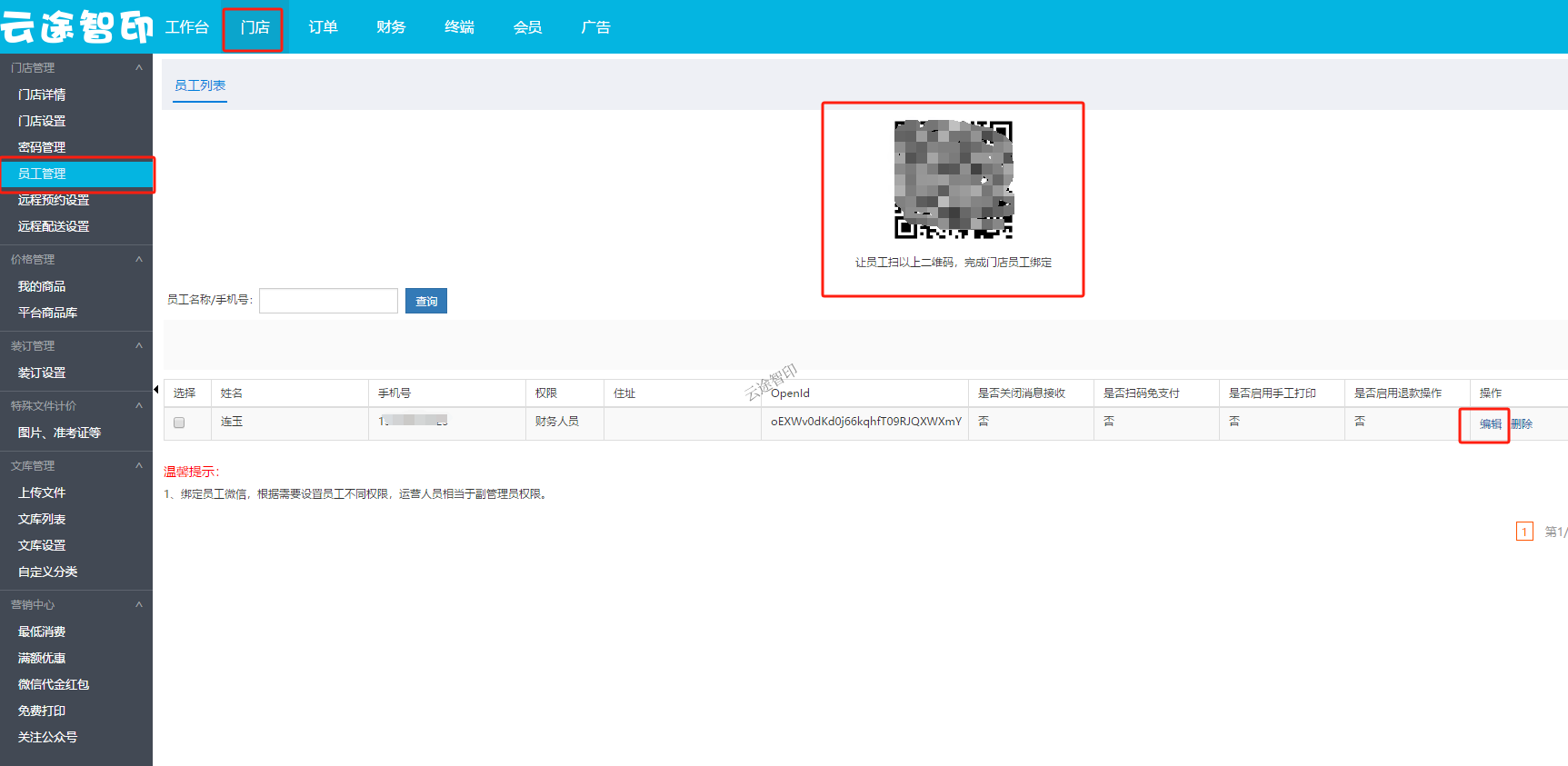This screenshot has height=766, width=1568.
Task: Open the 订单 top menu
Action: point(323,27)
